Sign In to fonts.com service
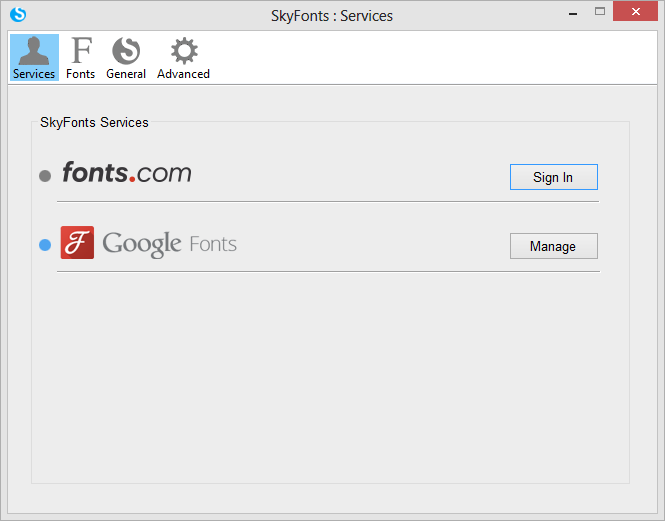665x521 pixels. tap(553, 177)
